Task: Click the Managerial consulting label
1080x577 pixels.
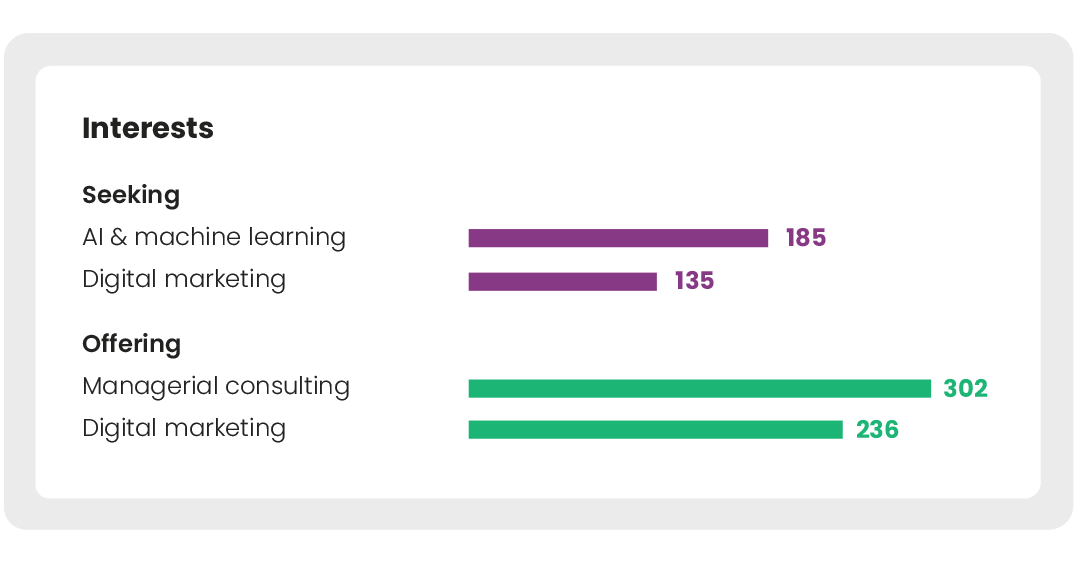Action: point(216,386)
